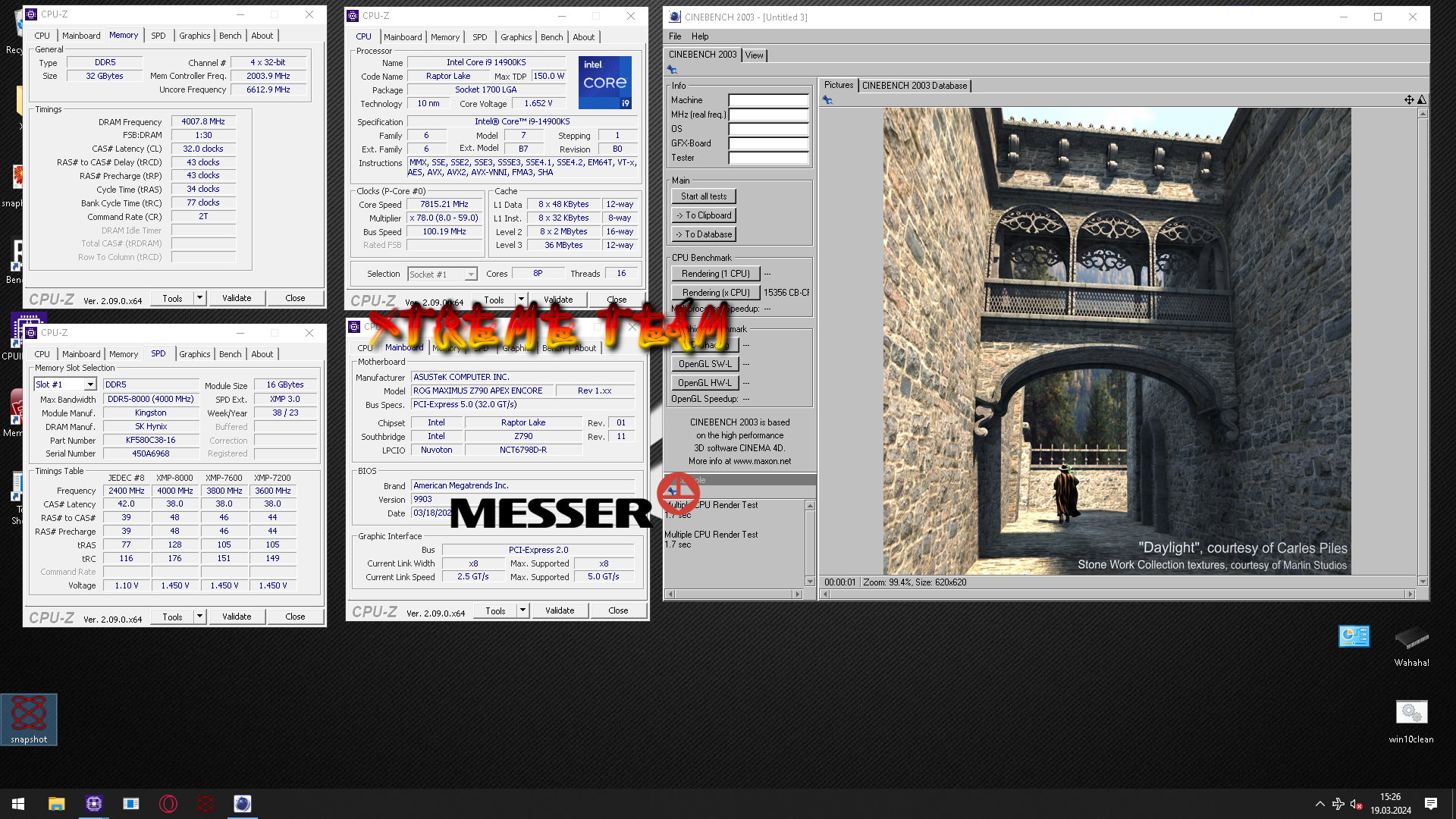Click the Tester input field
Screen dimensions: 1456x819
click(x=768, y=158)
